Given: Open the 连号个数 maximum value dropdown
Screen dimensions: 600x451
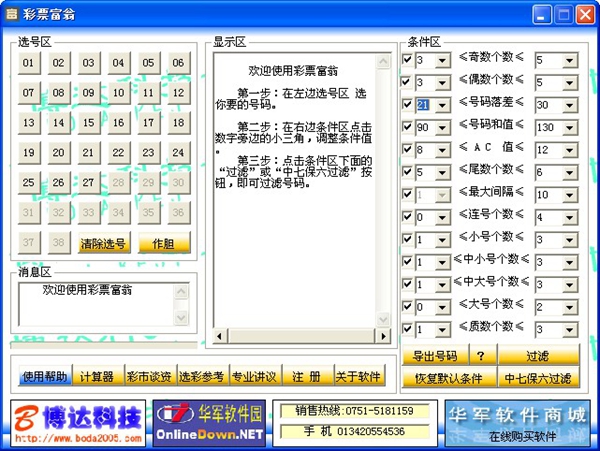Looking at the screenshot, I should click(570, 217).
